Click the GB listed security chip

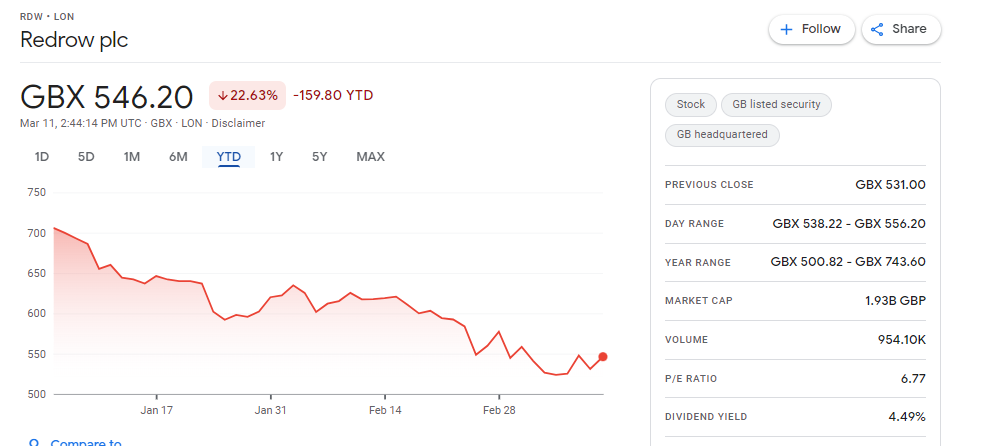click(x=777, y=104)
